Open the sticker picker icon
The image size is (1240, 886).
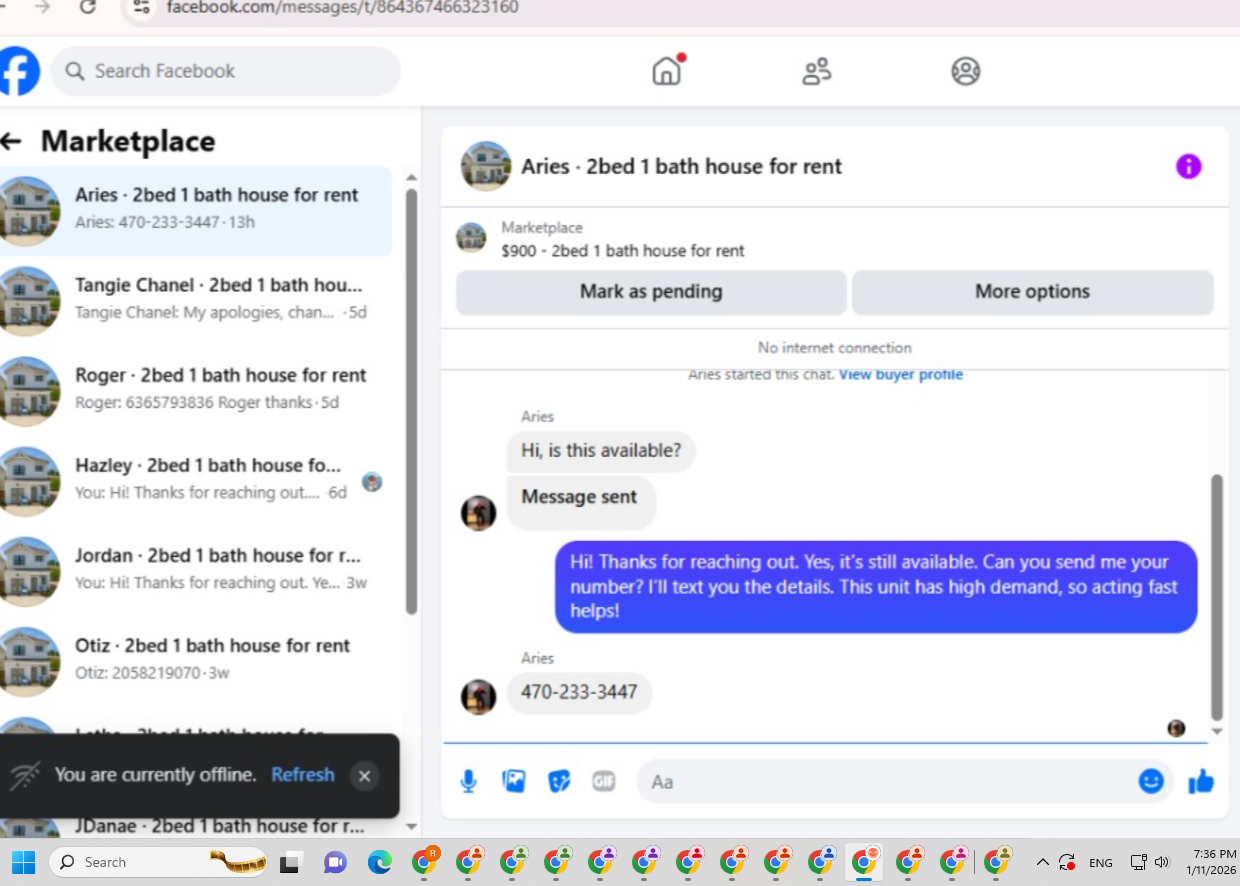click(x=559, y=781)
